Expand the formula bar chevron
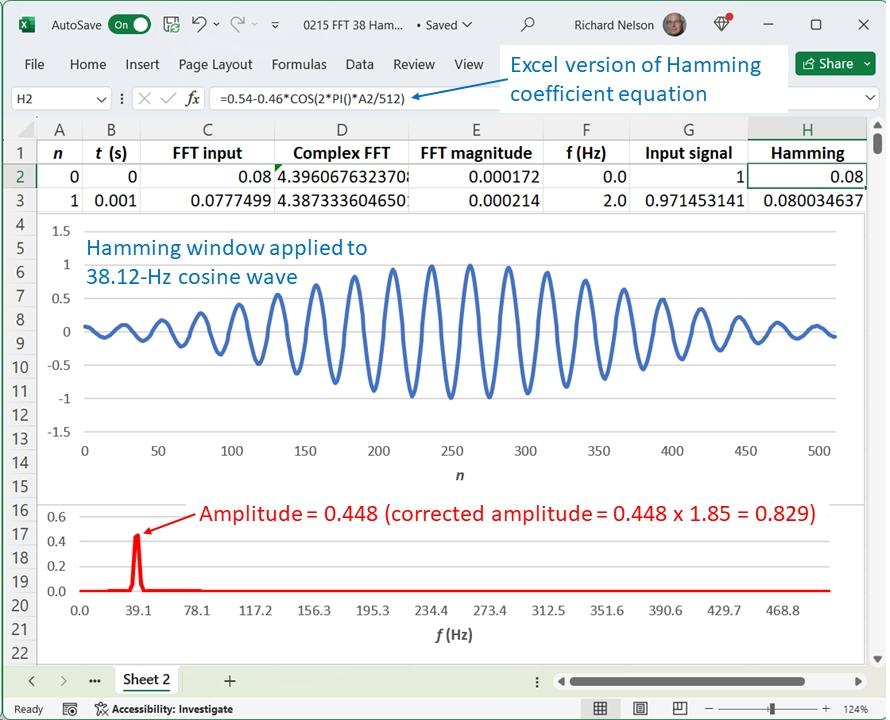Viewport: 890px width, 720px height. click(x=869, y=98)
